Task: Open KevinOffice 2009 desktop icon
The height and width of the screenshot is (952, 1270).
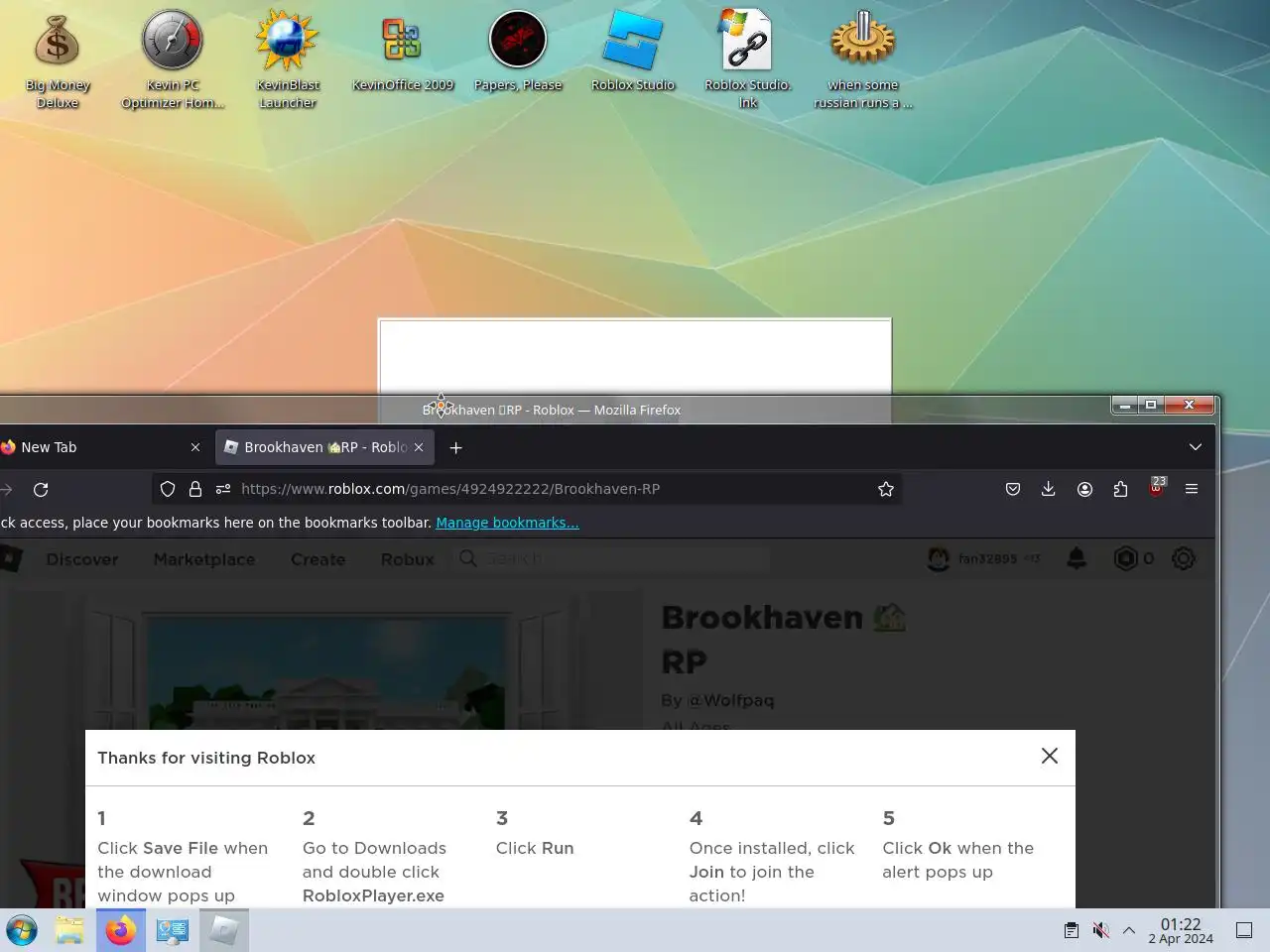Action: tap(403, 52)
